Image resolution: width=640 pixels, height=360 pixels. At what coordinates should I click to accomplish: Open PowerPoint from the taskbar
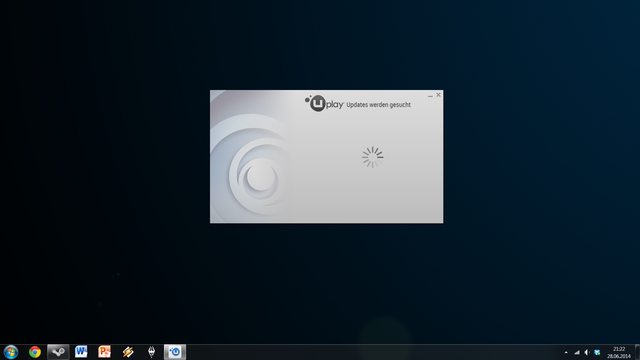click(x=104, y=352)
